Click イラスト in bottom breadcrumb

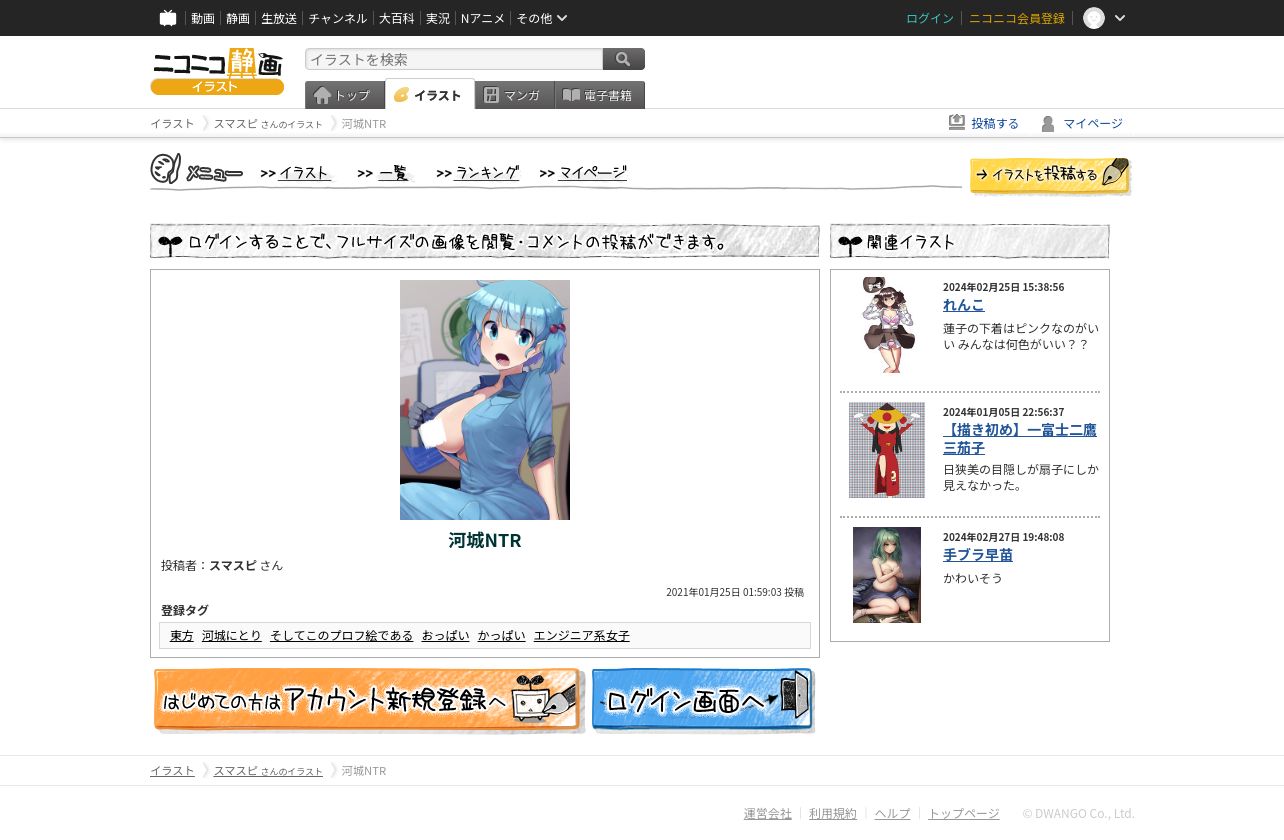172,770
